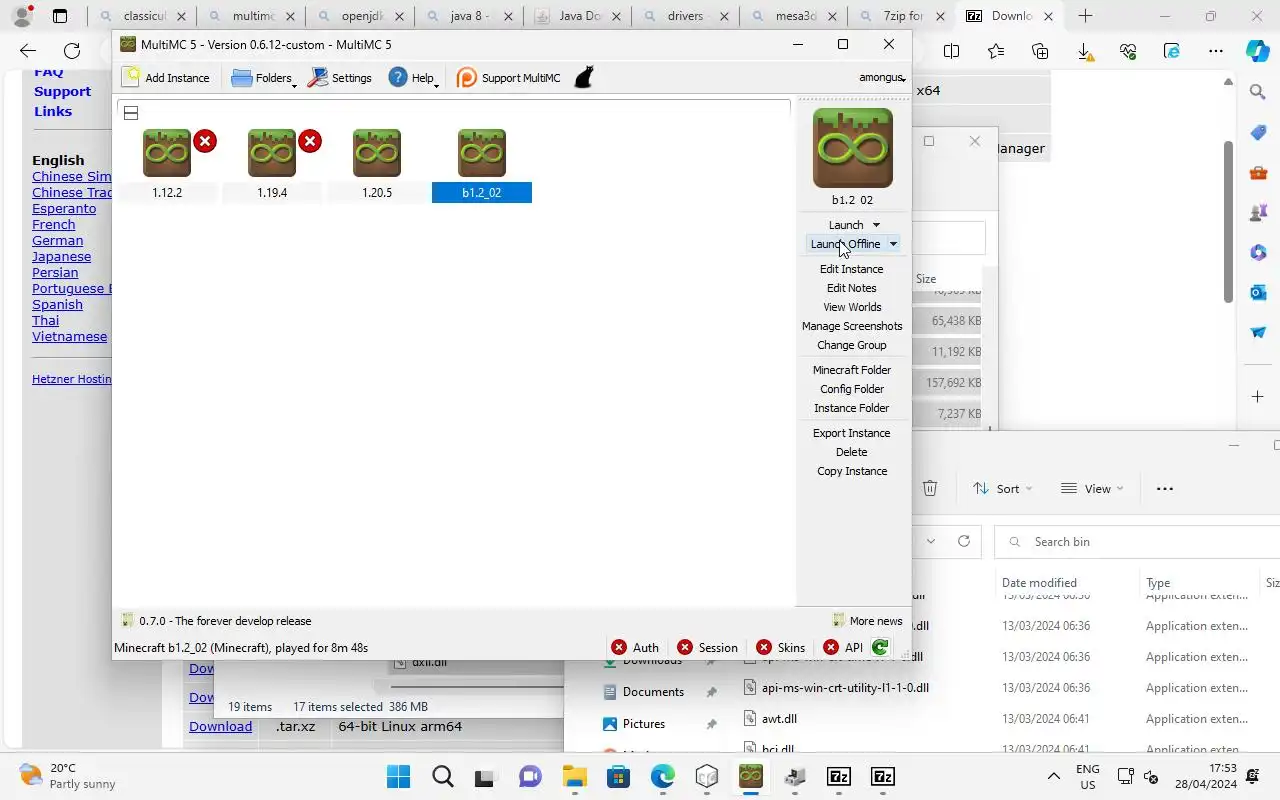Open Microsoft Store from taskbar
The image size is (1280, 800).
pos(618,777)
